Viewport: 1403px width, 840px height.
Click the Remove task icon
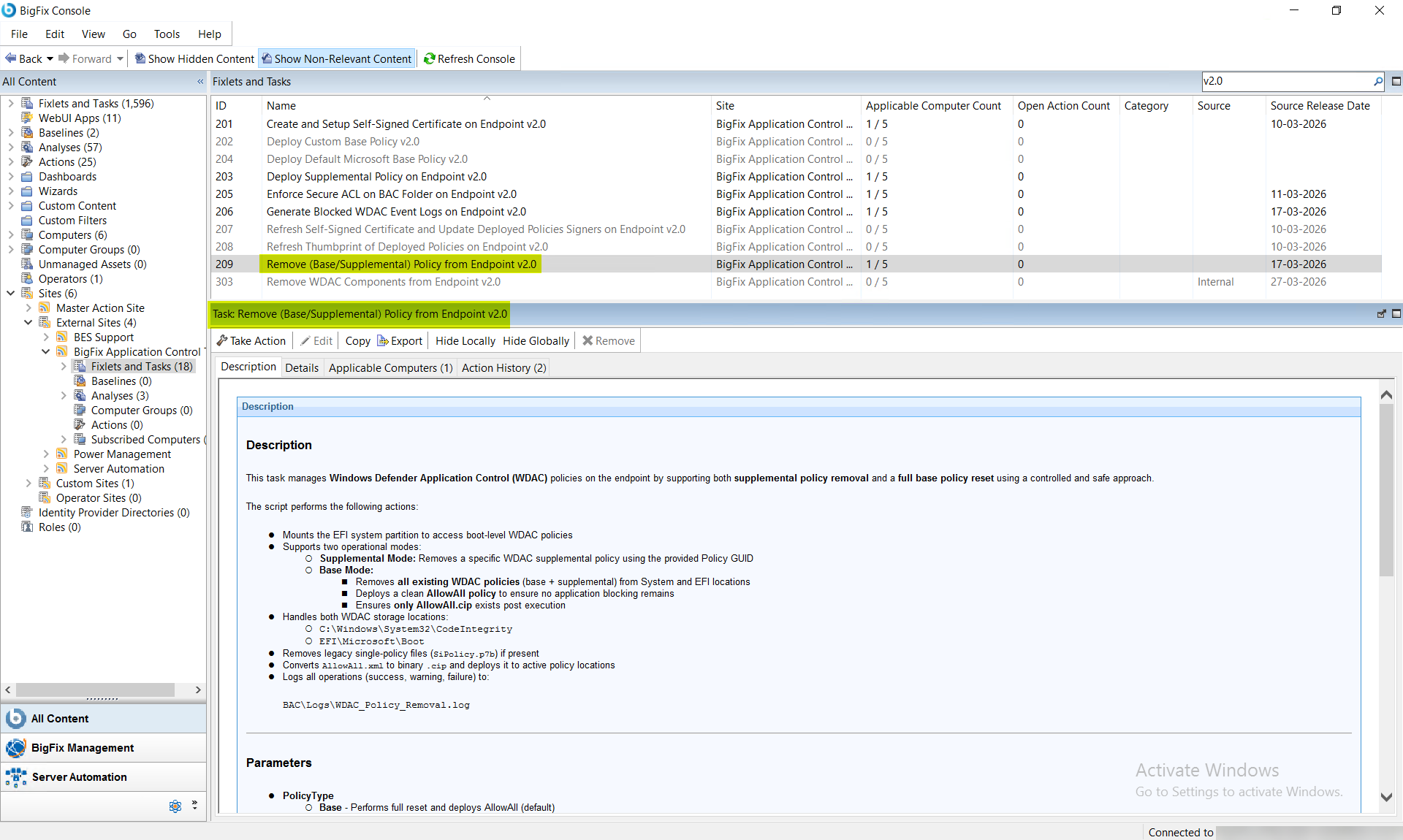click(x=588, y=340)
